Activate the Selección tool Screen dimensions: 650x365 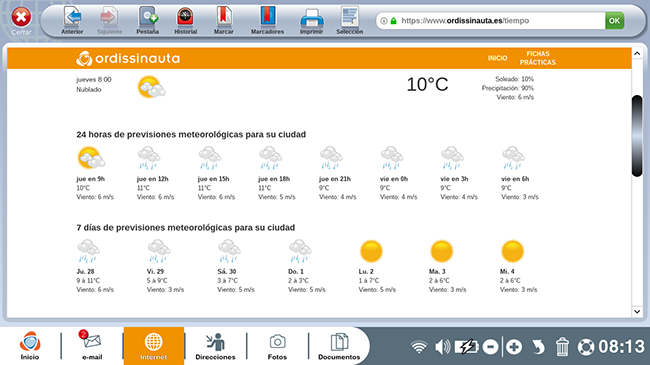[349, 20]
